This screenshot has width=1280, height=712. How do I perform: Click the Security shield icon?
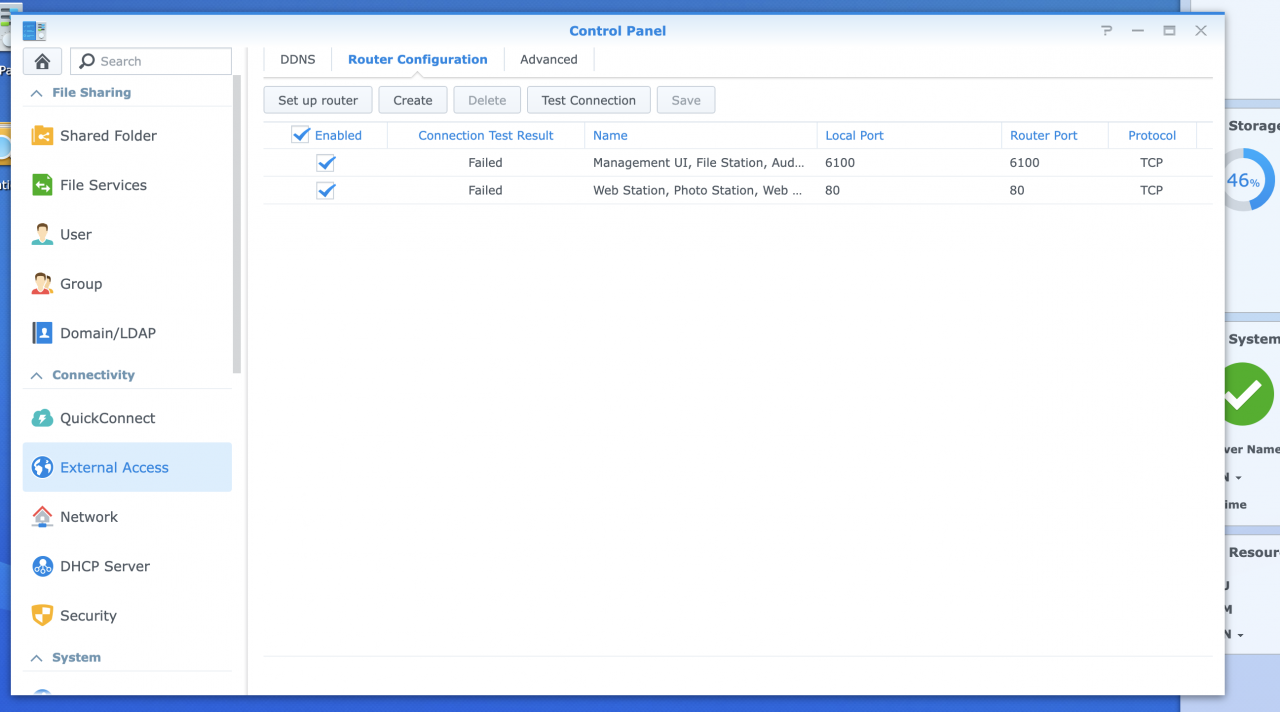[x=41, y=615]
